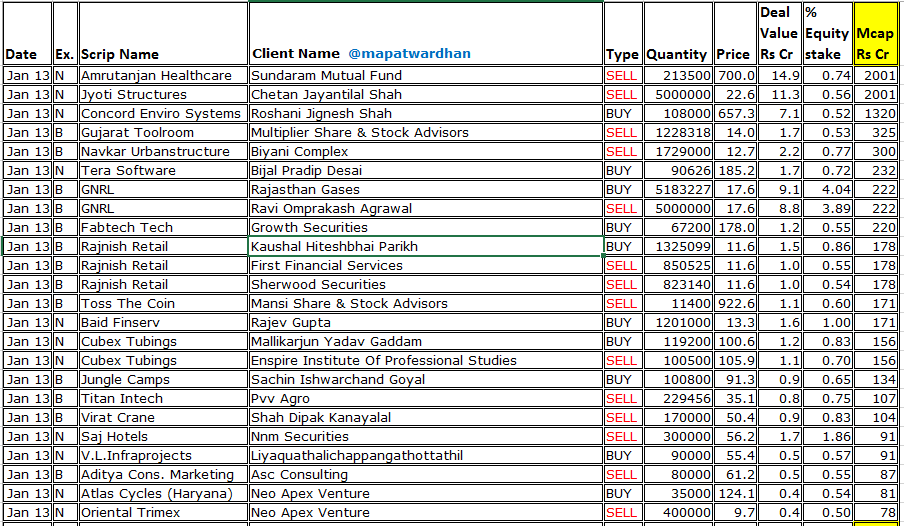Click the Shah Dipak Kanayalal cell
Viewport: 904px width, 526px height.
pyautogui.click(x=425, y=418)
